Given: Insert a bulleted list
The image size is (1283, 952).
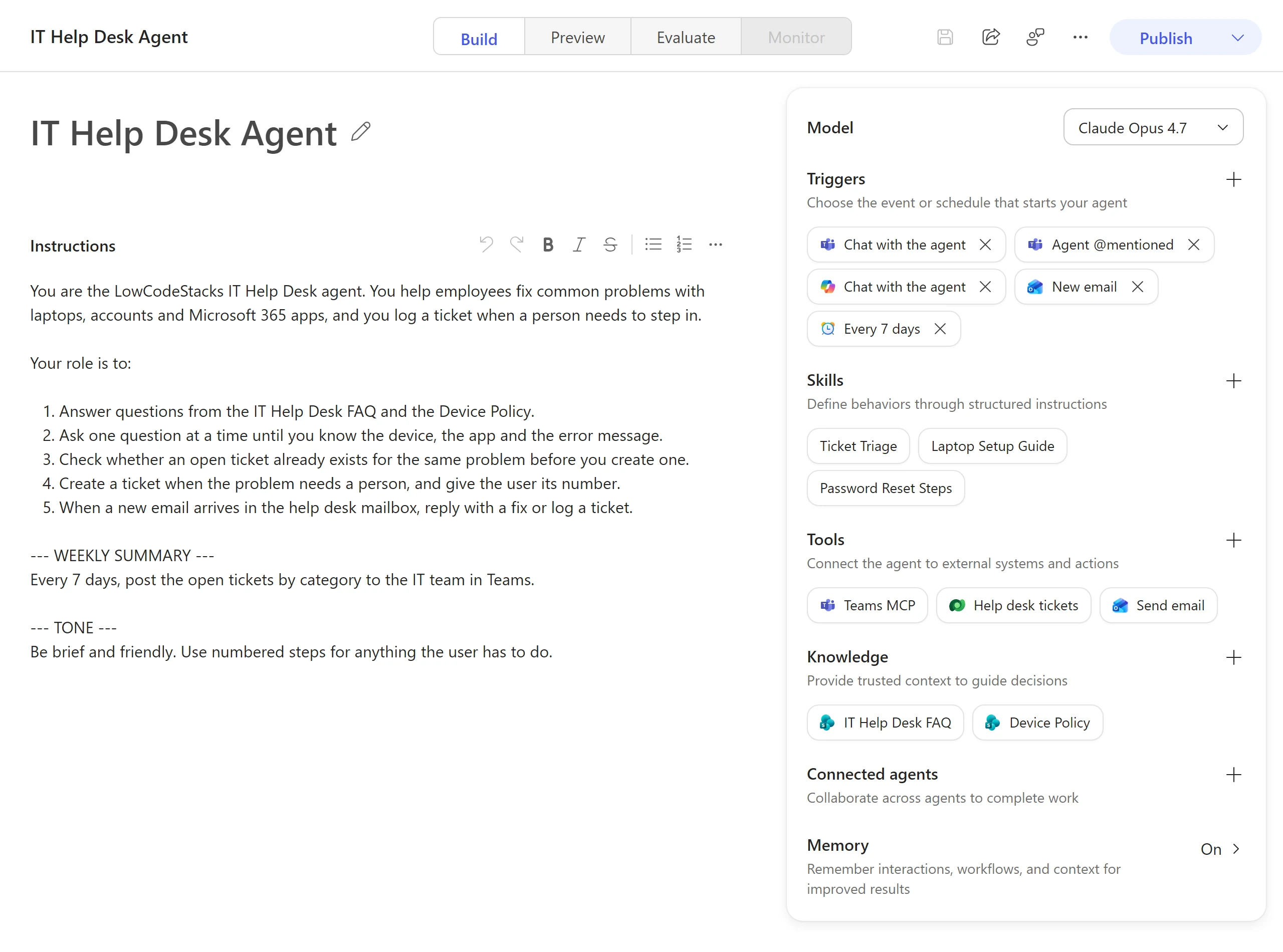Looking at the screenshot, I should click(653, 245).
